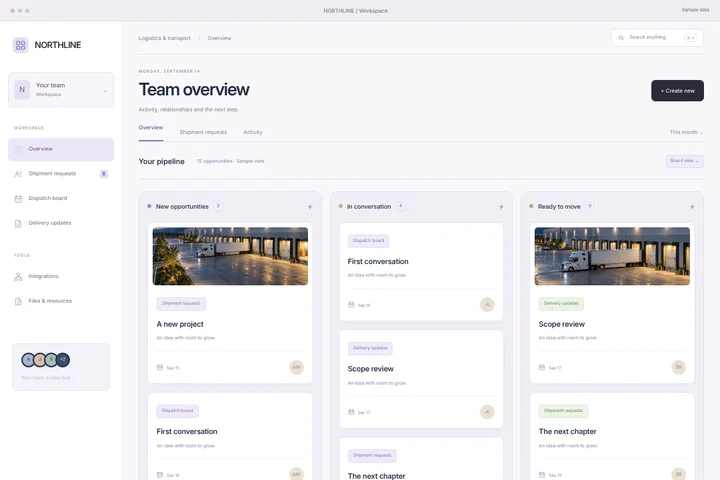Click the search magnifier icon

pyautogui.click(x=621, y=38)
